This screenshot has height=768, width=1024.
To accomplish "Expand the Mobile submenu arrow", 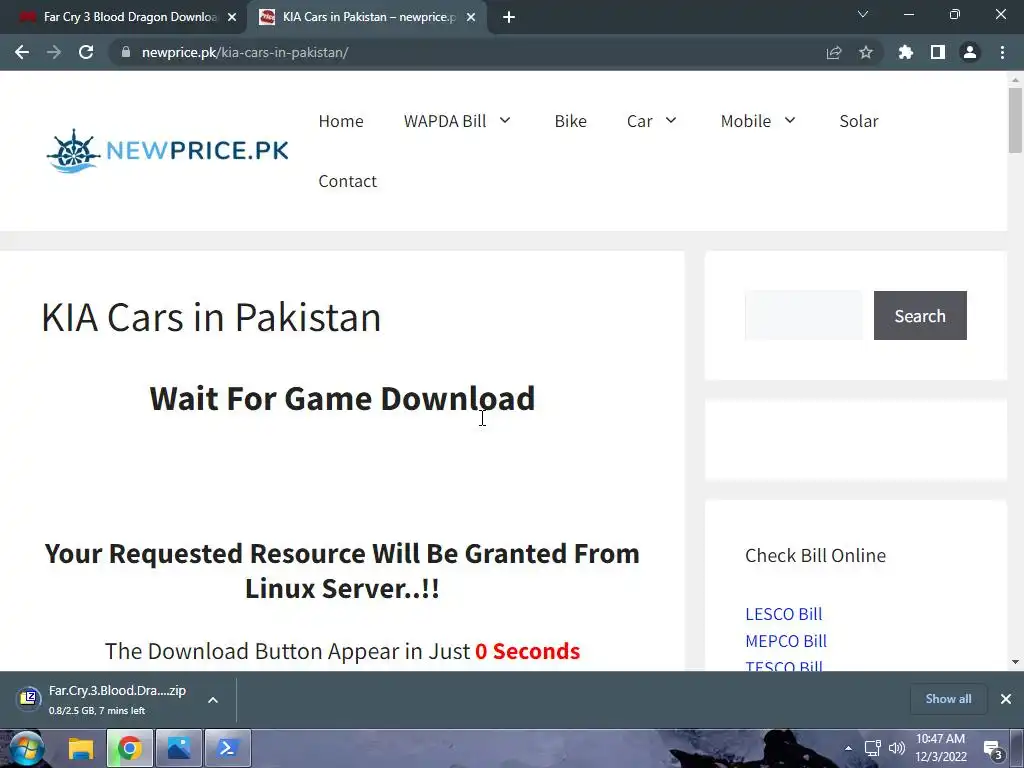I will coord(790,120).
